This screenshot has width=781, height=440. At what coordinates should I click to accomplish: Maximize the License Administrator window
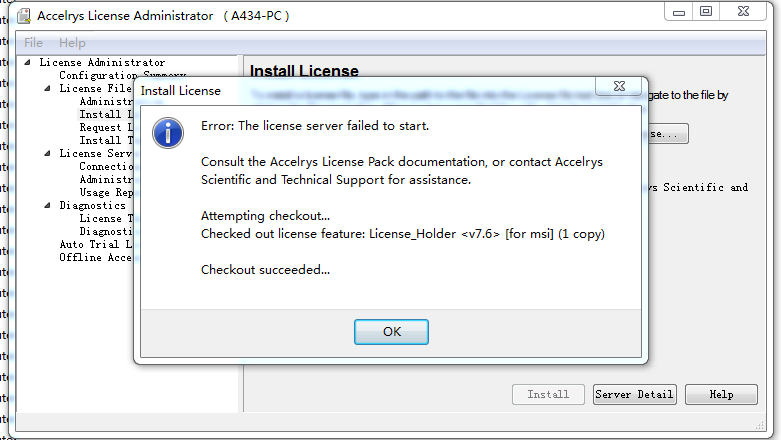[706, 12]
